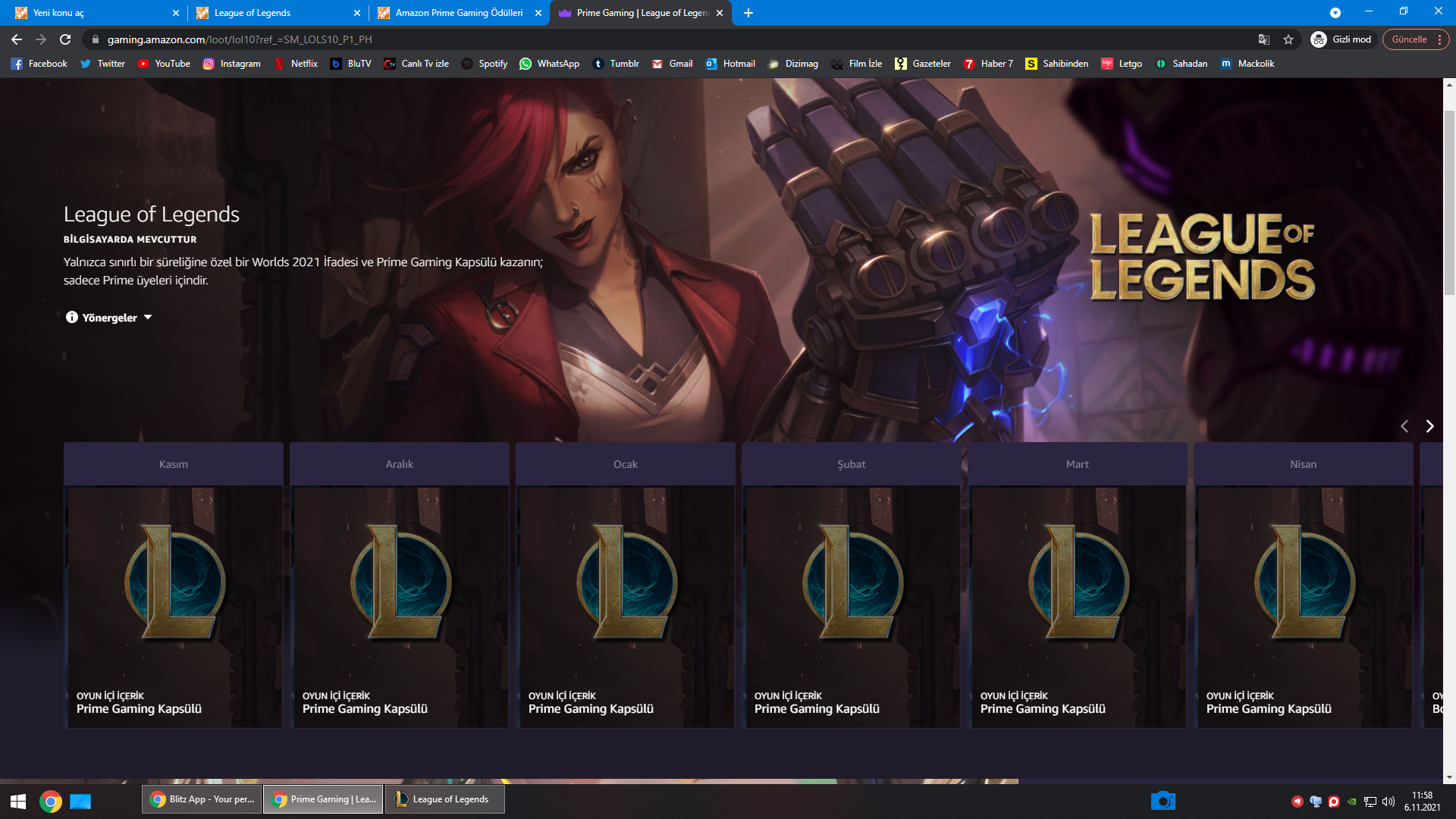Go back with the browser back arrow
1456x819 pixels.
(17, 39)
